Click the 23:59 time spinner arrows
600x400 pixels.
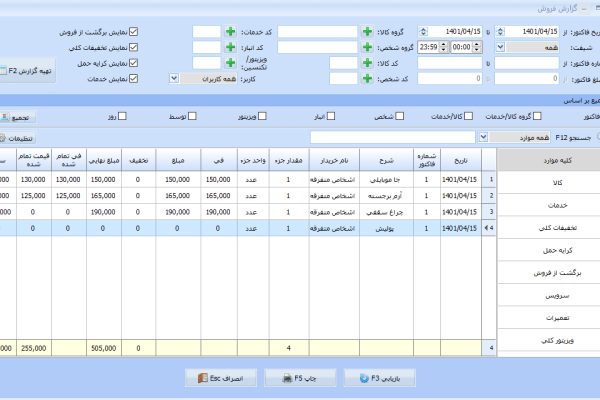pyautogui.click(x=443, y=47)
